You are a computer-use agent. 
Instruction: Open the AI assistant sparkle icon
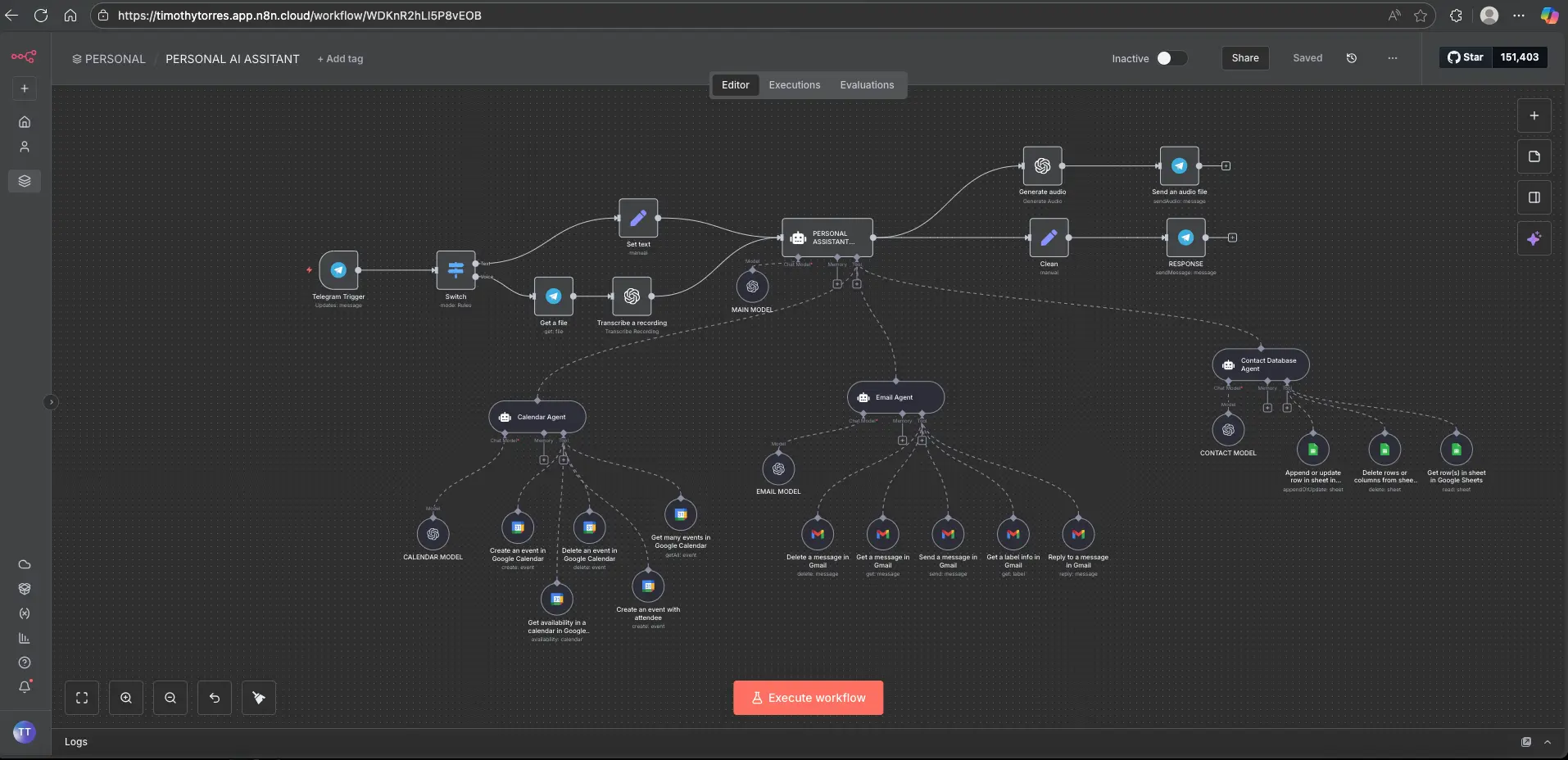click(x=1534, y=238)
